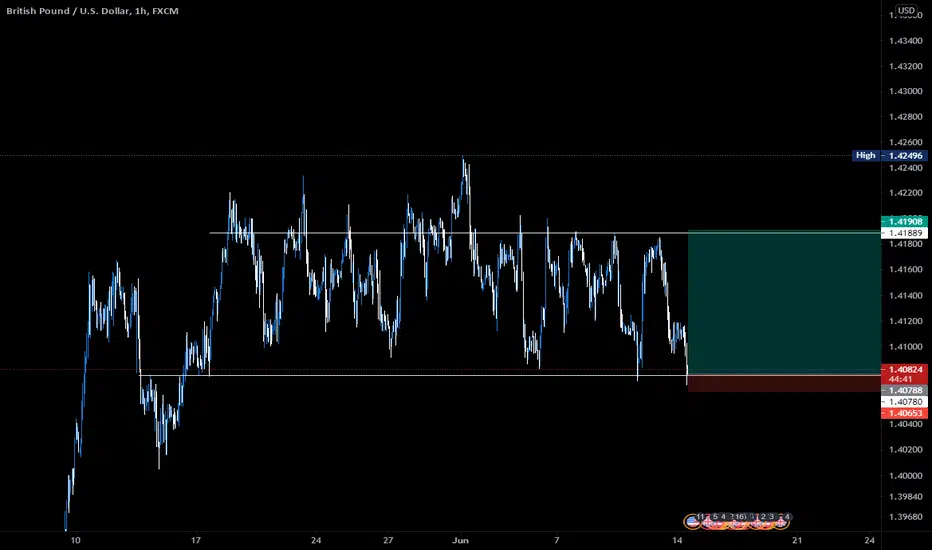
Task: Click the 21 date label on time axis
Action: pyautogui.click(x=797, y=540)
